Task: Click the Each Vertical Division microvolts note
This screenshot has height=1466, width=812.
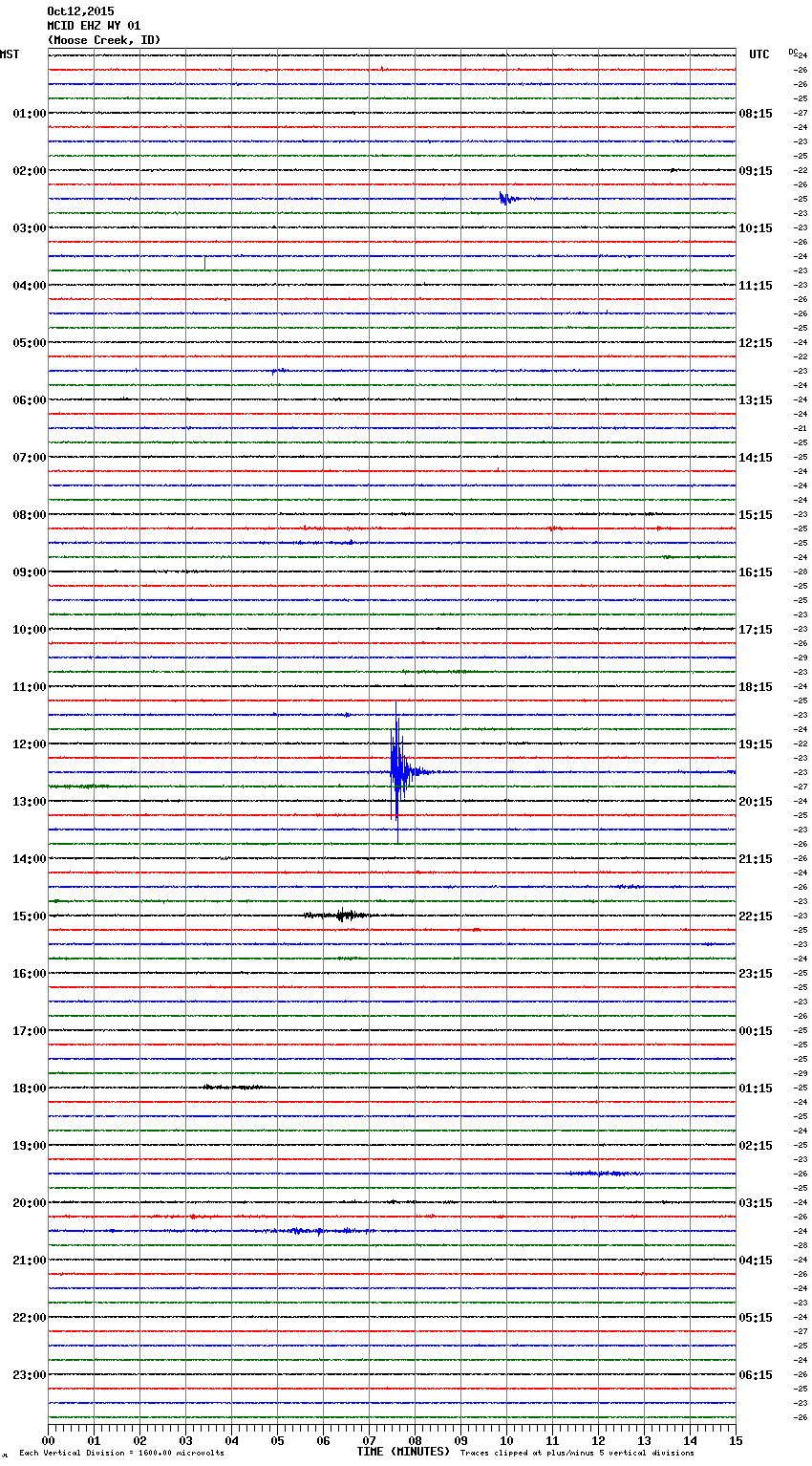Action: point(121,1453)
